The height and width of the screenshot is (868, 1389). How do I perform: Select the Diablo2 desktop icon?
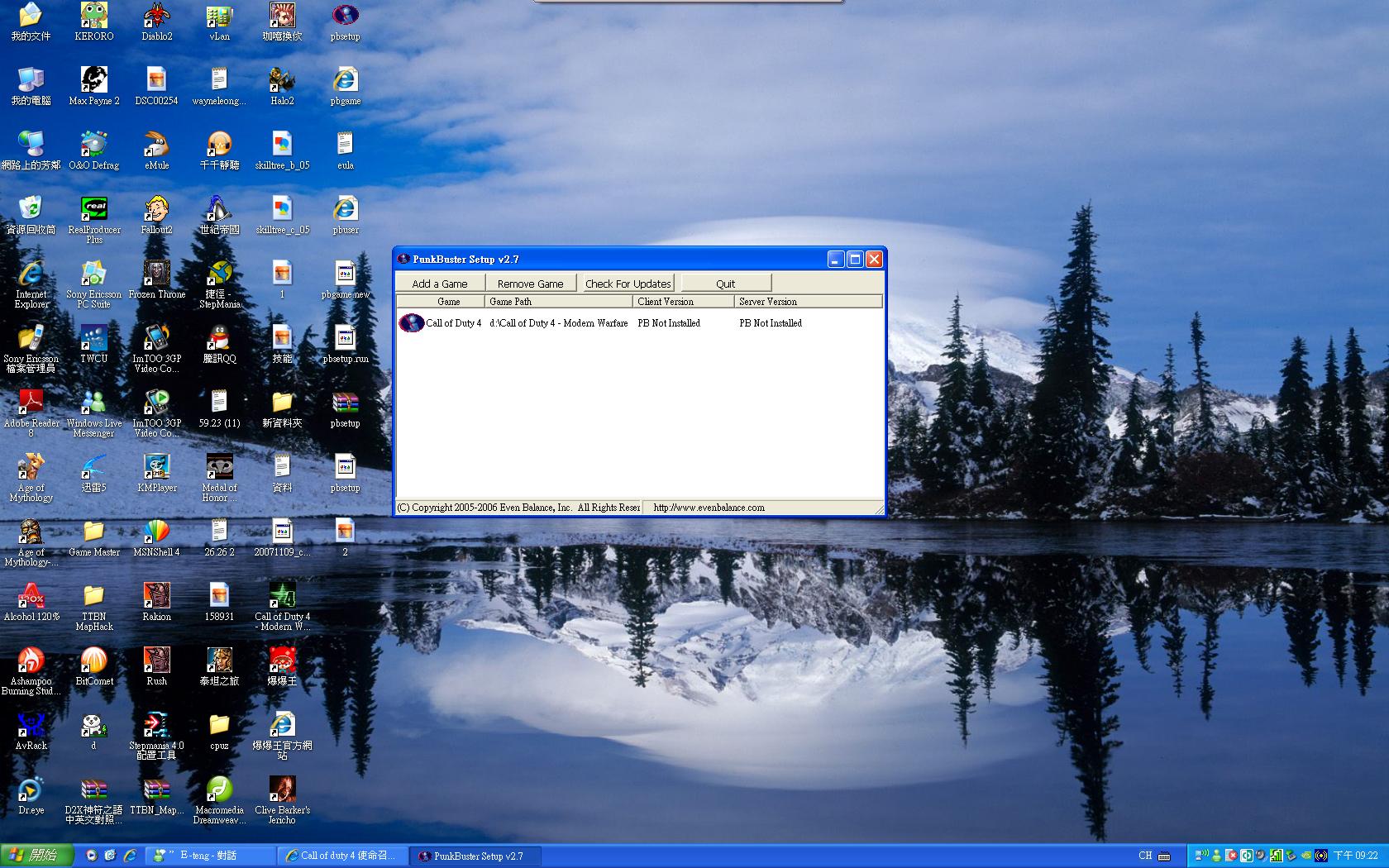tap(156, 16)
